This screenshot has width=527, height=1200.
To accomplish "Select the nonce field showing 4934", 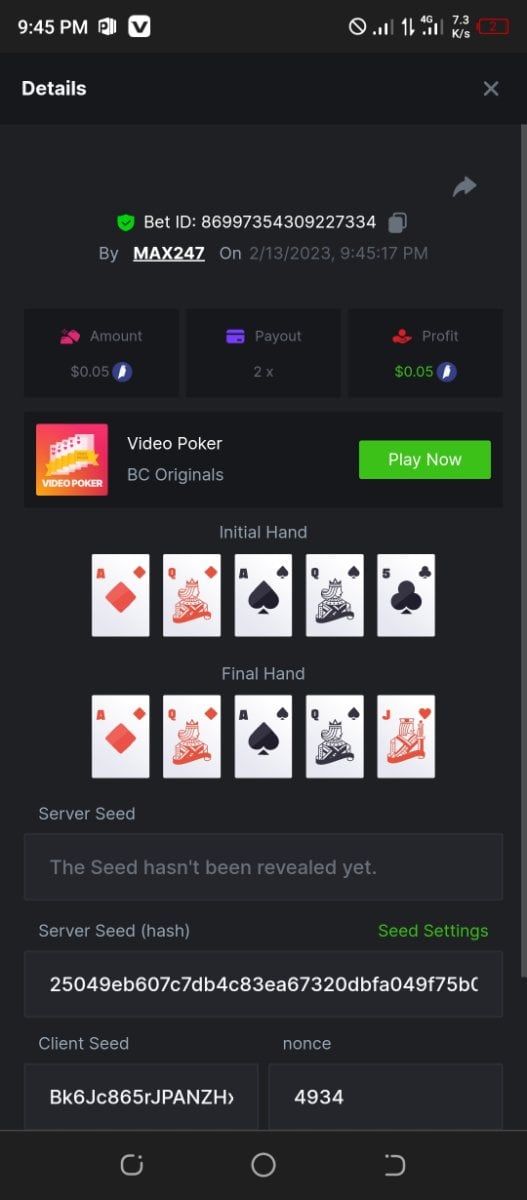I will tap(386, 1097).
